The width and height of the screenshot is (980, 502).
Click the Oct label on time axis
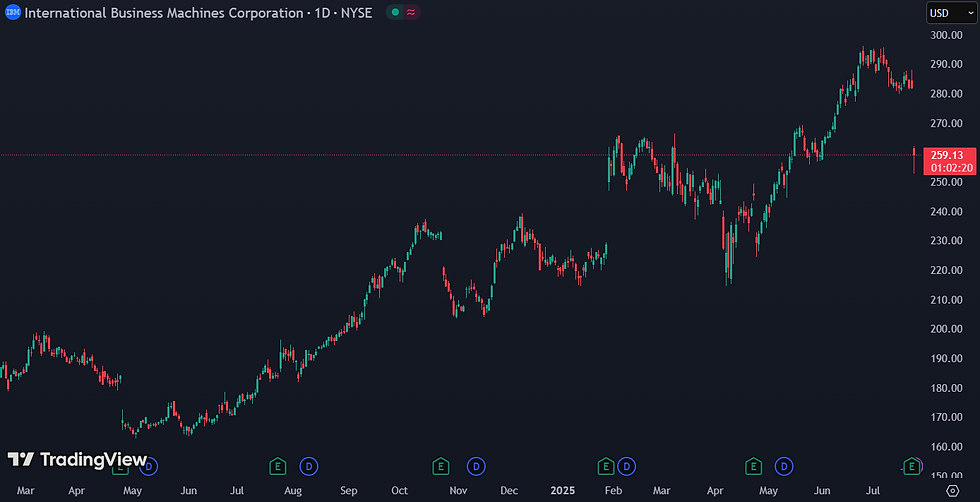[400, 491]
